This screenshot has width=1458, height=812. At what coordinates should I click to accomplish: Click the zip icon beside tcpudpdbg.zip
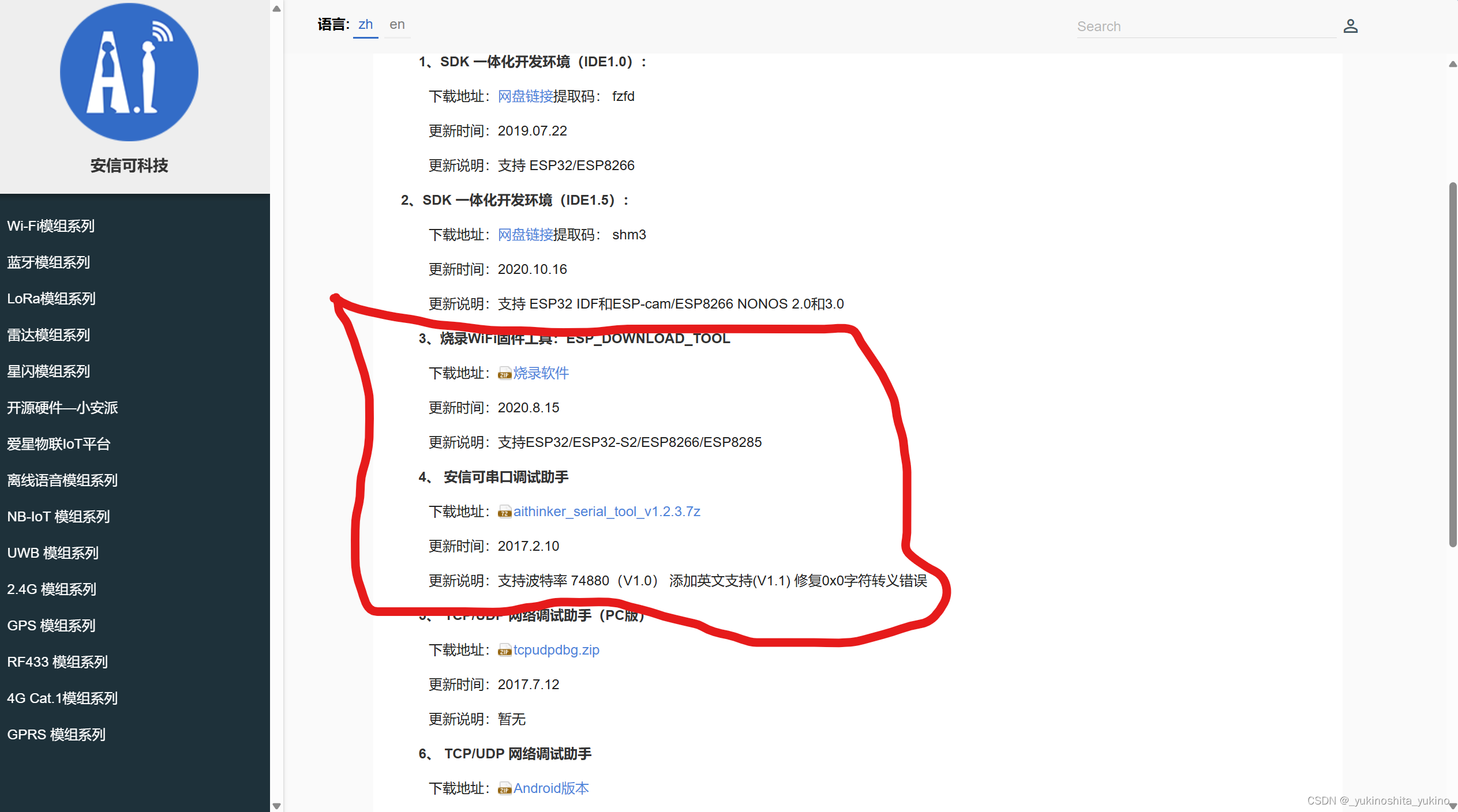coord(505,651)
